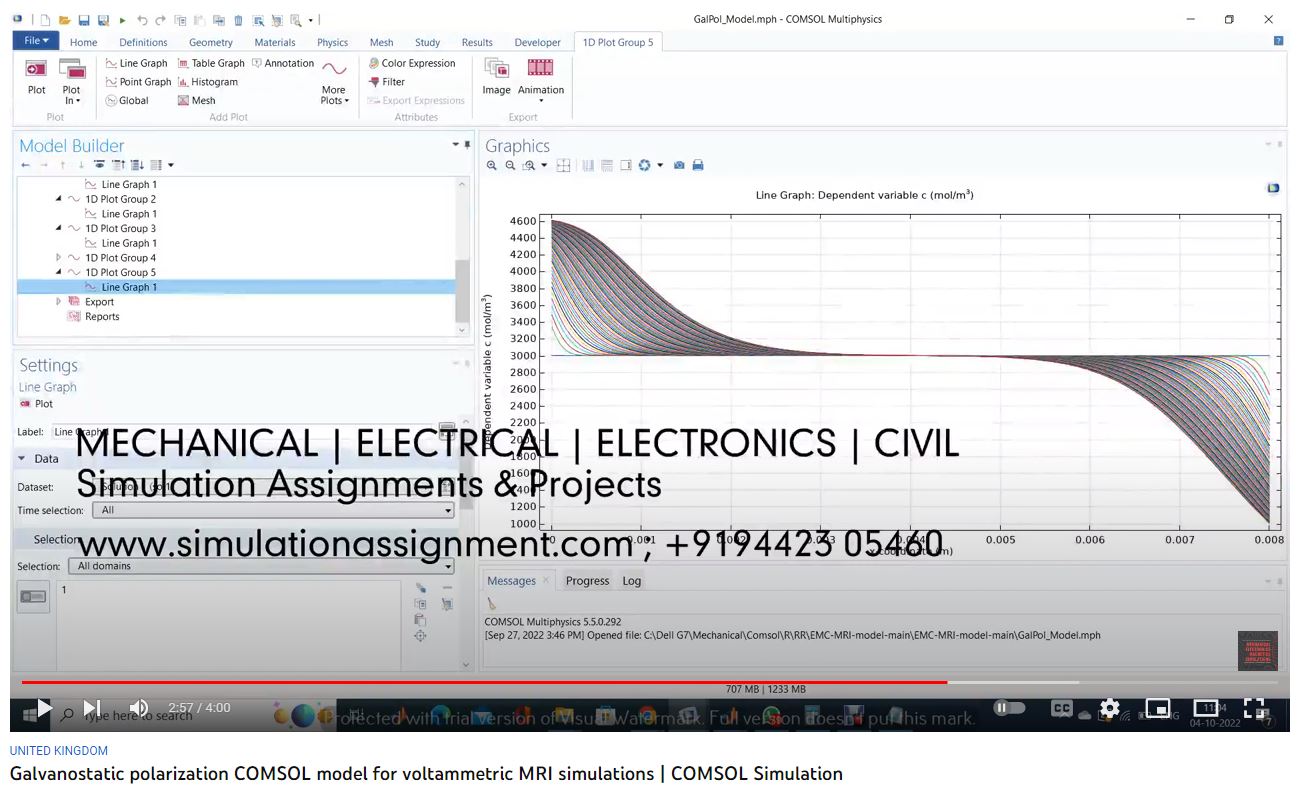Open the Plot In dropdown
1302x795 pixels.
pyautogui.click(x=71, y=81)
